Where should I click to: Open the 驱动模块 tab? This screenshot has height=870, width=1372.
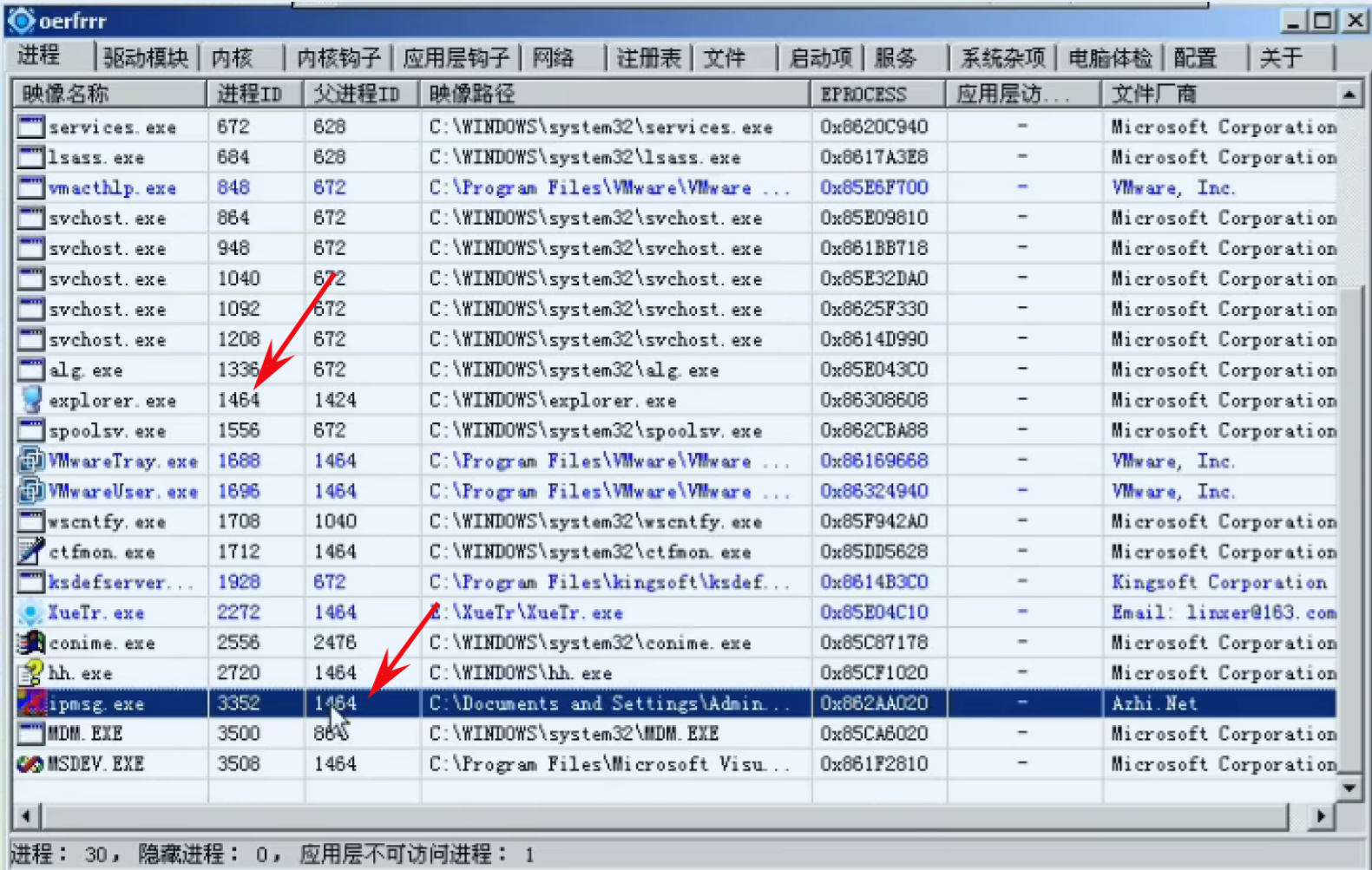[145, 58]
